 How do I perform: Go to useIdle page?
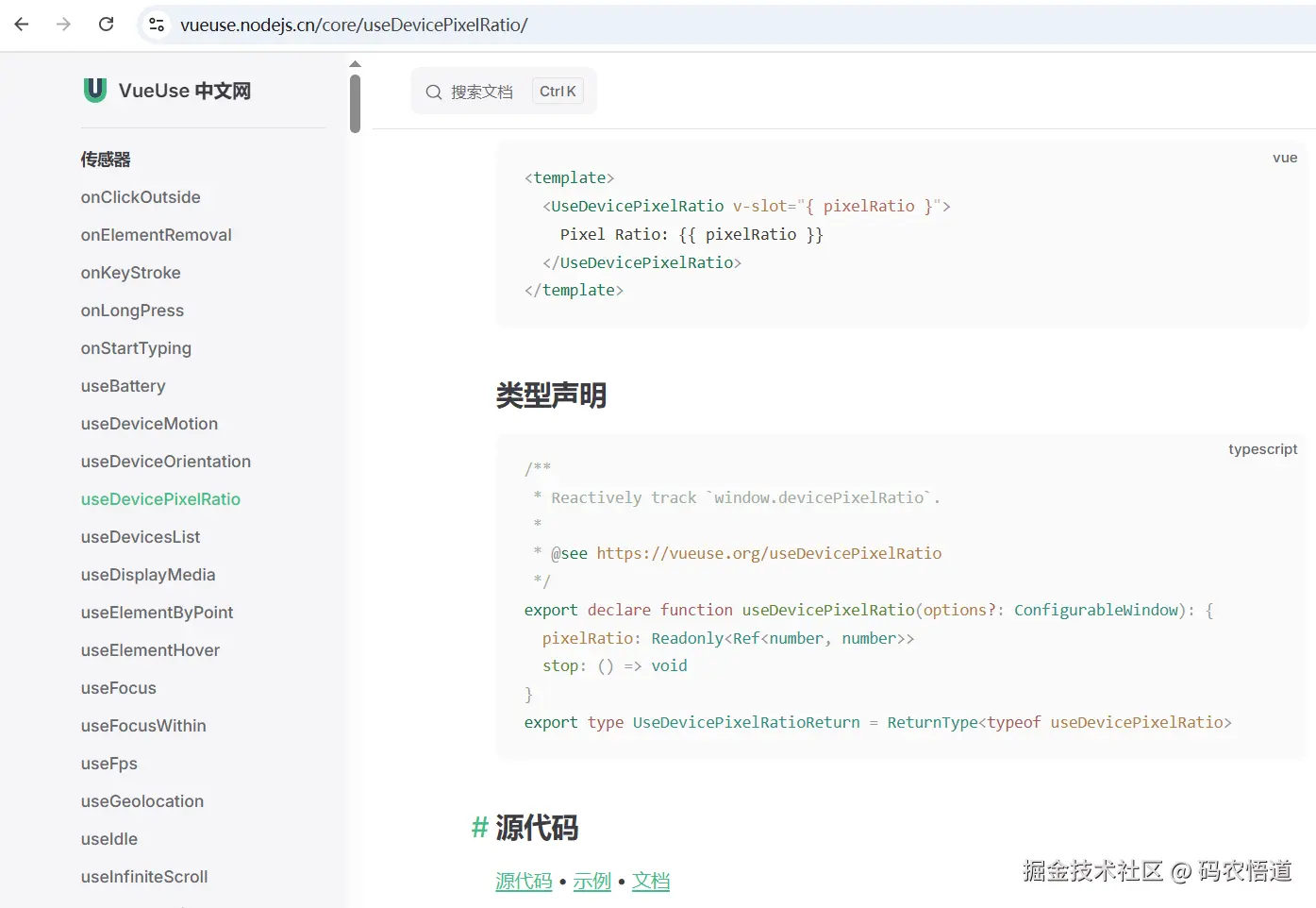pos(109,839)
